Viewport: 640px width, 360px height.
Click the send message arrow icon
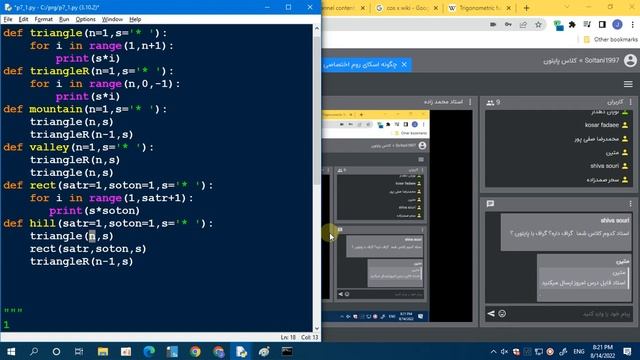(x=491, y=313)
